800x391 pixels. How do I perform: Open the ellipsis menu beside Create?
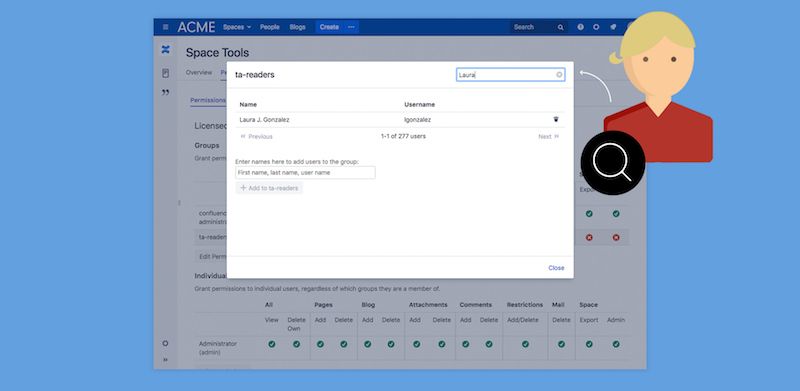[351, 27]
